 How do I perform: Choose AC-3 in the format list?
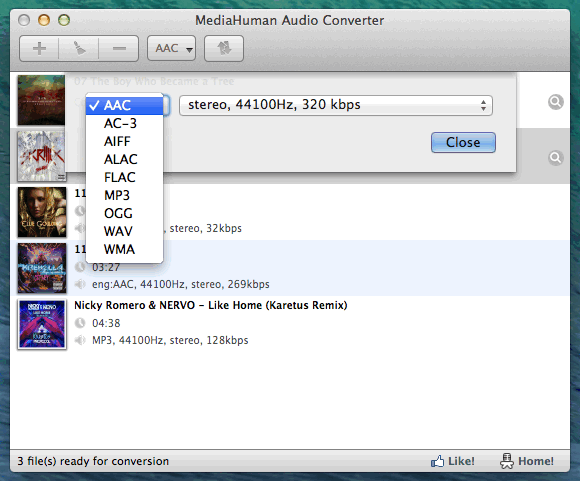click(x=124, y=123)
